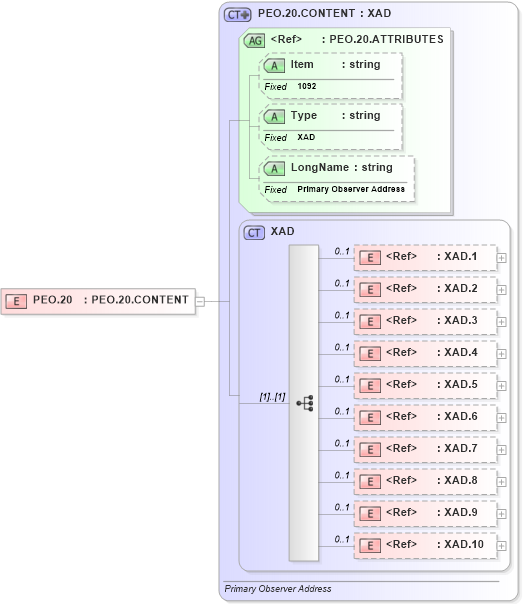
Task: Click the E icon of XAD.3
Action: point(370,322)
